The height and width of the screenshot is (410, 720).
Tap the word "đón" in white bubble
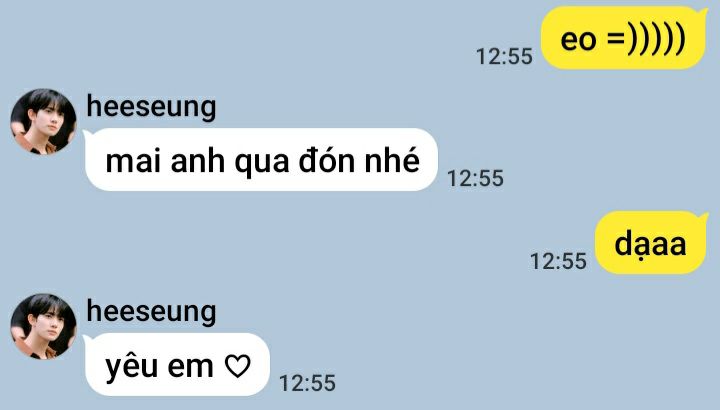327,161
